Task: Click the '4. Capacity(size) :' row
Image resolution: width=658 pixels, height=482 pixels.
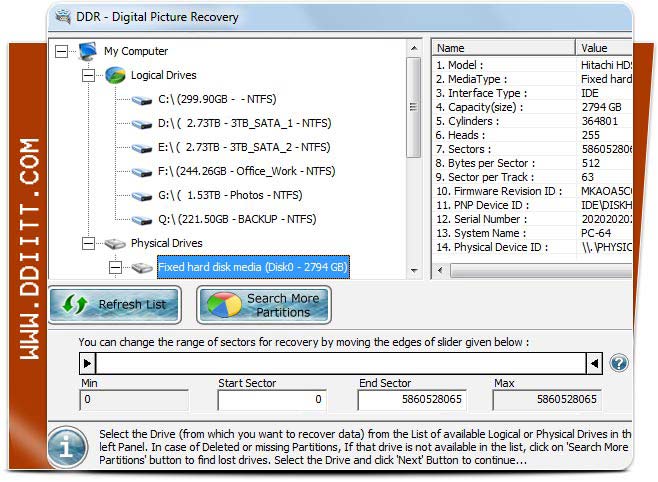Action: [533, 107]
